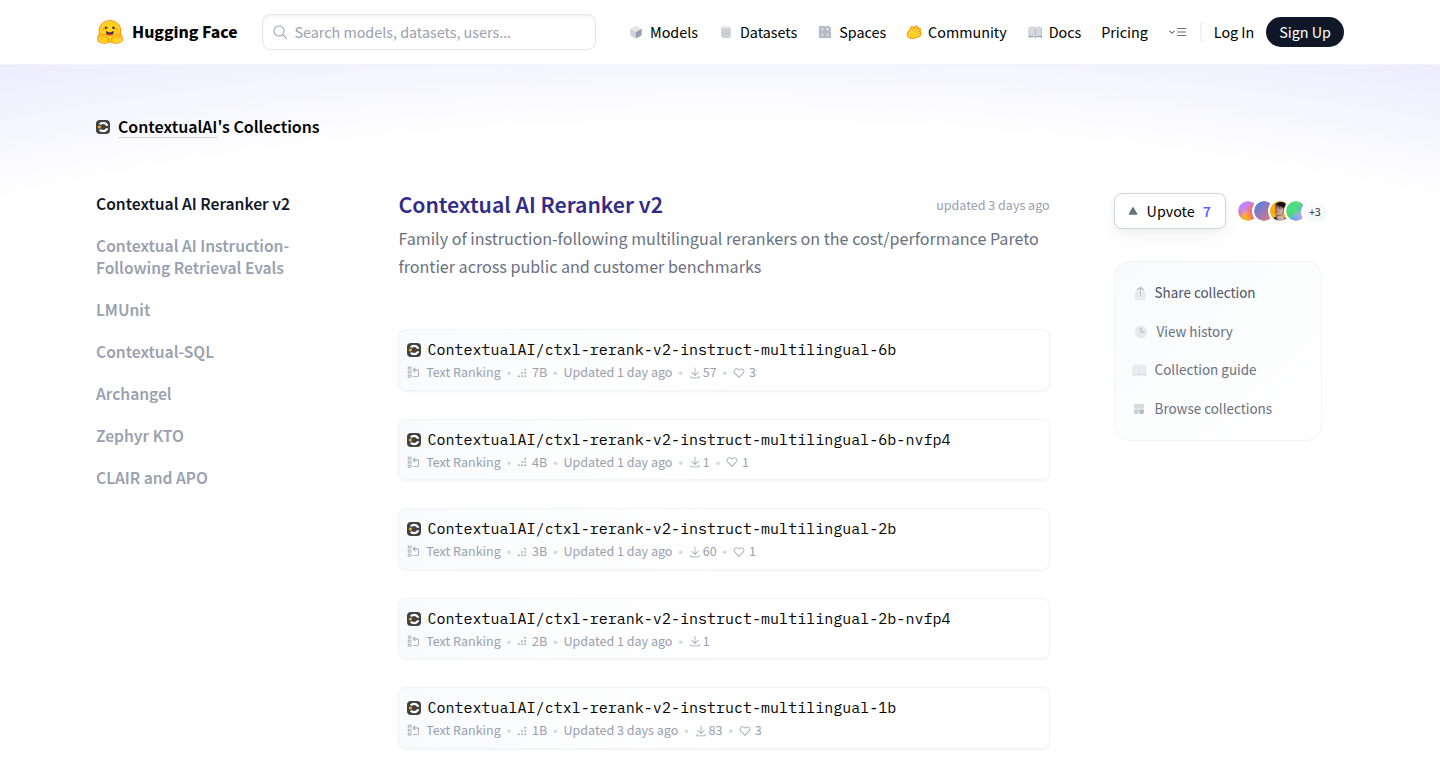This screenshot has width=1440, height=761.
Task: Select the LMUnit collection
Action: coord(123,310)
